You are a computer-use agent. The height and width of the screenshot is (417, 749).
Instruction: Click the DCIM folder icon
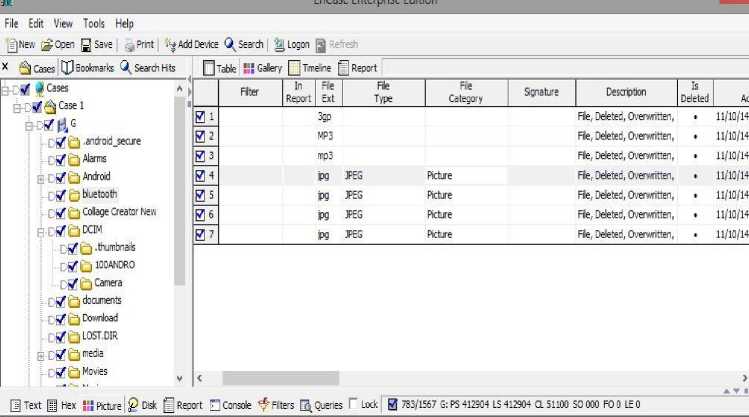[x=74, y=231]
